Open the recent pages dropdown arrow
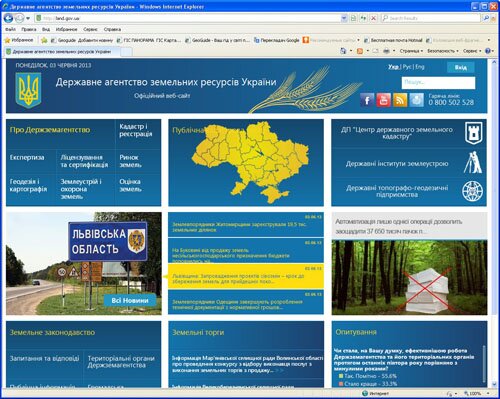The image size is (500, 399). [x=28, y=18]
